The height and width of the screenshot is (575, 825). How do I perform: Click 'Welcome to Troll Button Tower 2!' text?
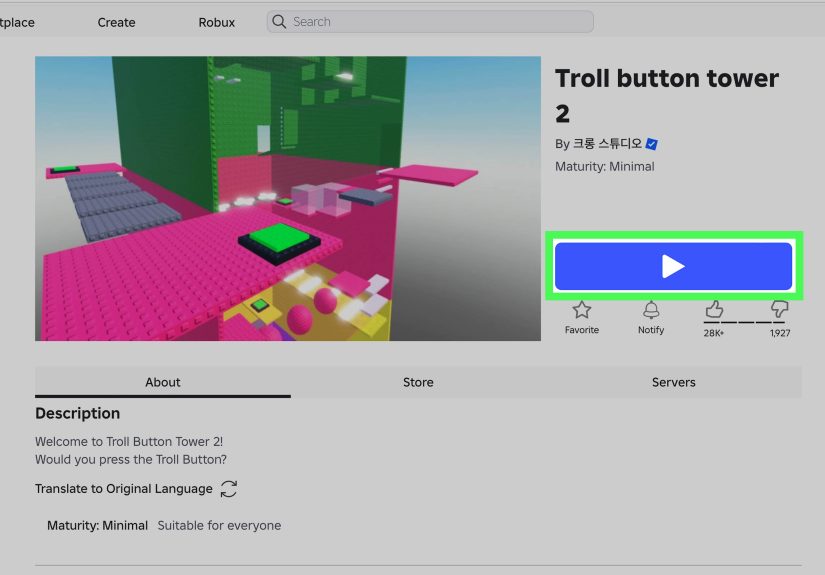point(129,441)
